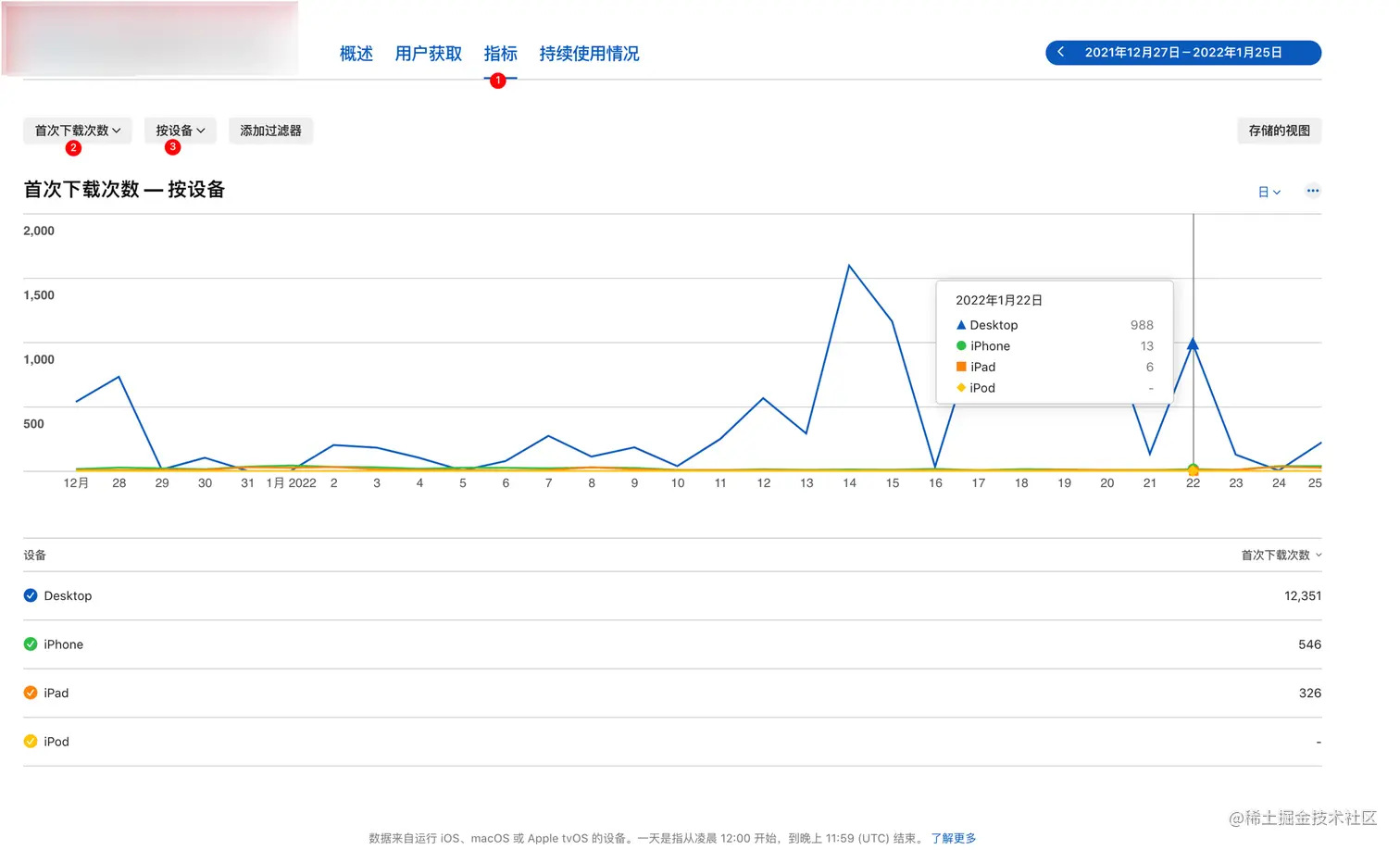Click the iPad orange square legend icon in tooltip
Viewport: 1400px width, 850px height.
tap(961, 367)
